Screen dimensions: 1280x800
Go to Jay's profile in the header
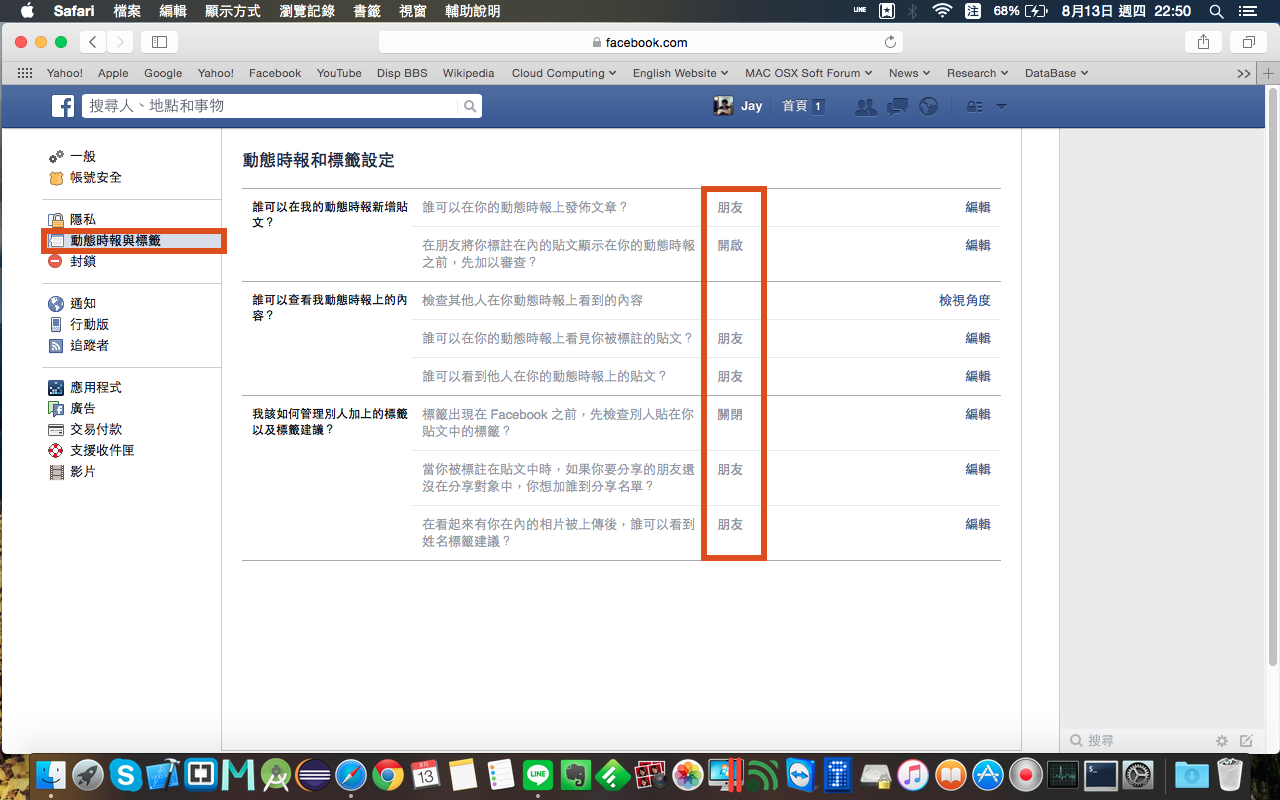click(x=738, y=106)
